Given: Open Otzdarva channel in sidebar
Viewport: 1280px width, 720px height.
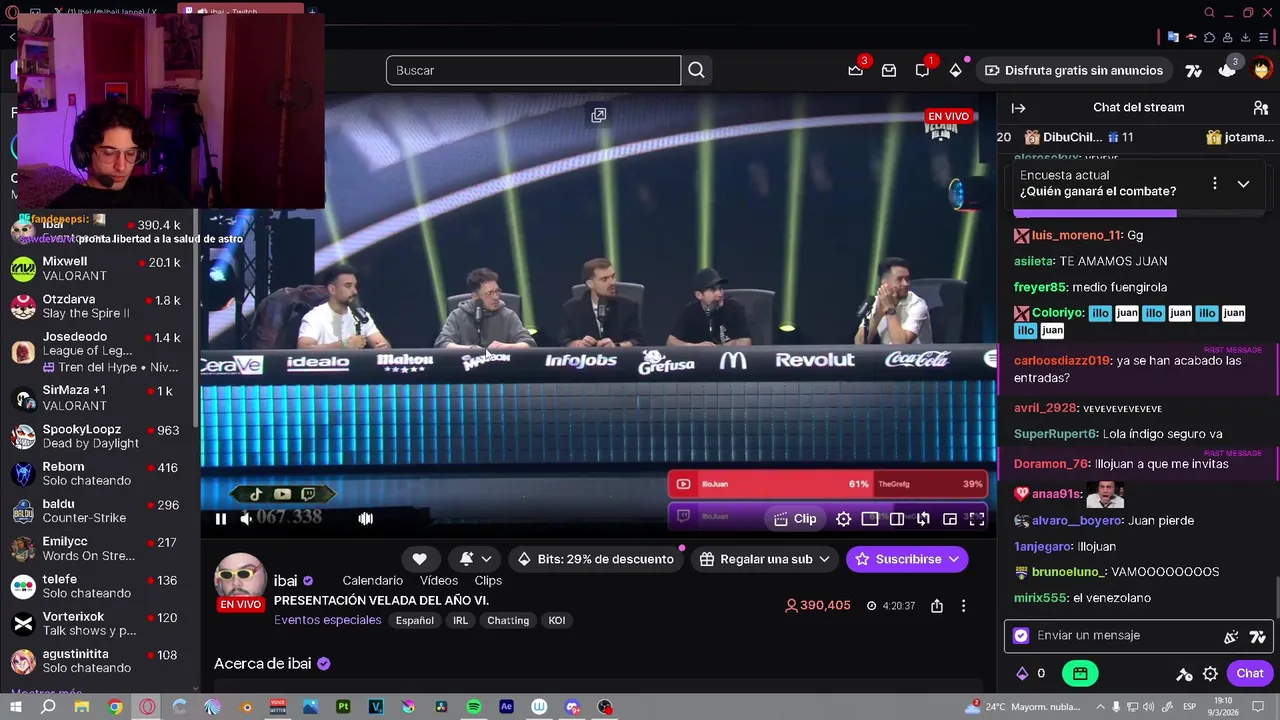Looking at the screenshot, I should click(x=97, y=306).
